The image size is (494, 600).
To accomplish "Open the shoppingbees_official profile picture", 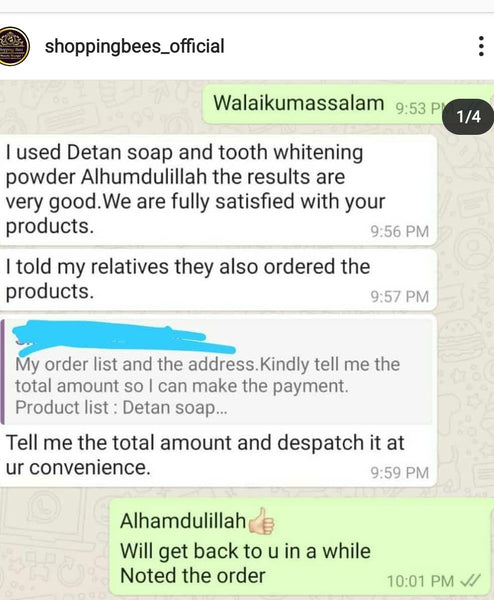I will point(13,46).
